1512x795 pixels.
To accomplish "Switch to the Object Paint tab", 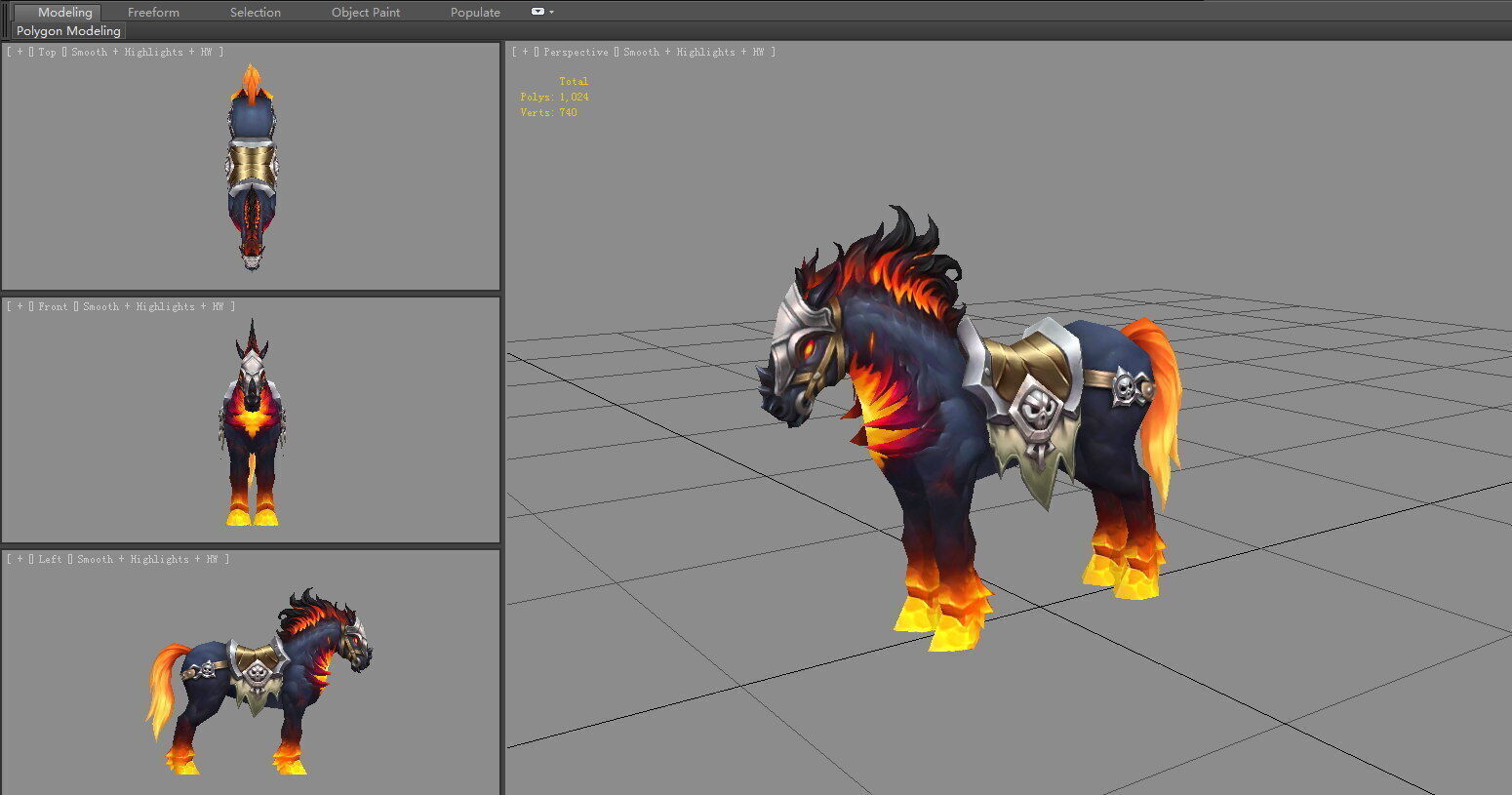I will pos(366,13).
